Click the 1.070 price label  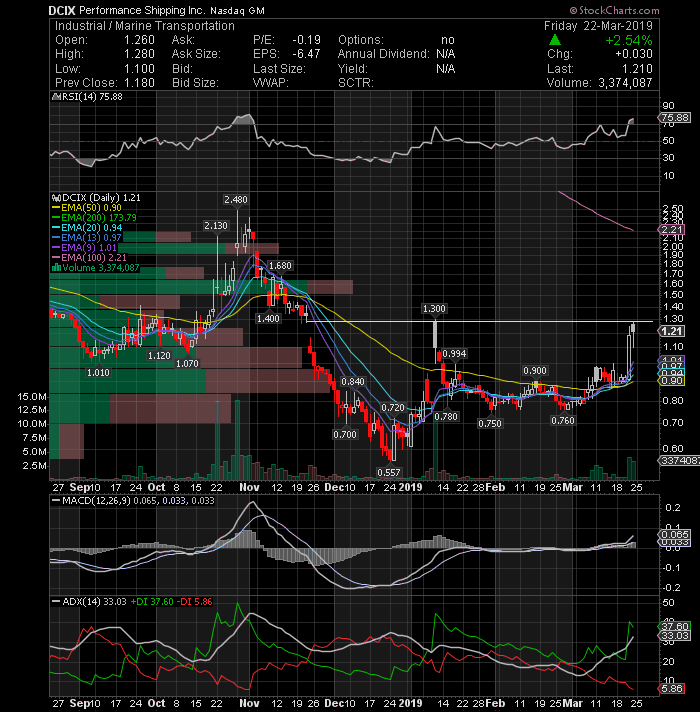187,364
